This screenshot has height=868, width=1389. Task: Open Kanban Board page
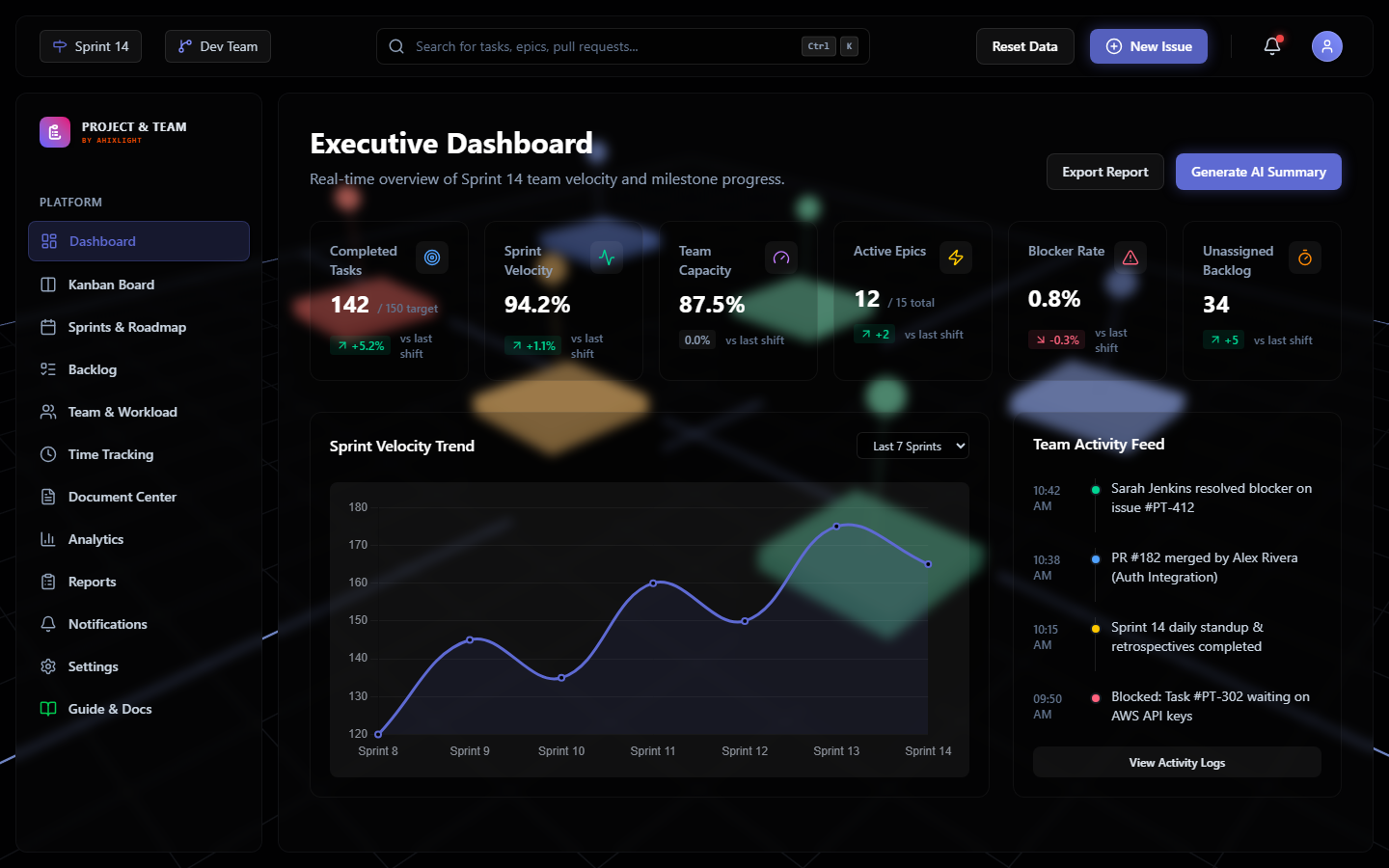[139, 285]
